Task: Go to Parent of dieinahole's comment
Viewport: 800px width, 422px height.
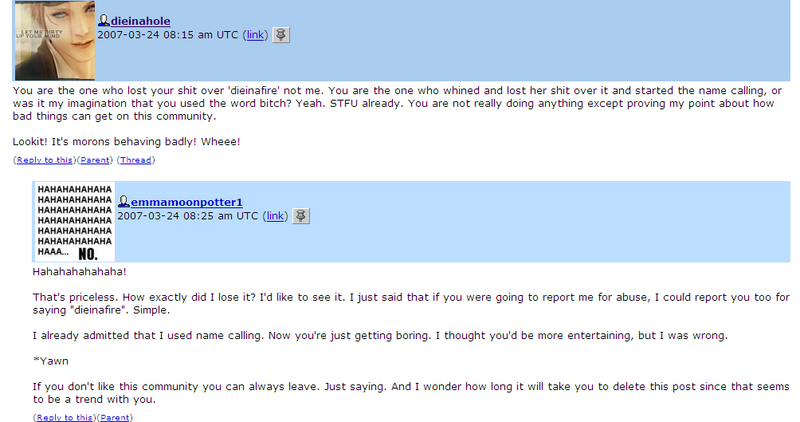Action: (95, 160)
